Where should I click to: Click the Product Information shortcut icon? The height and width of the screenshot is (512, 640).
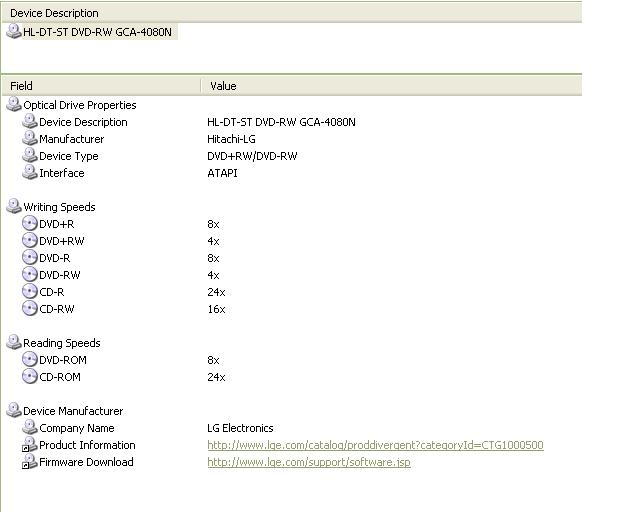click(30, 444)
